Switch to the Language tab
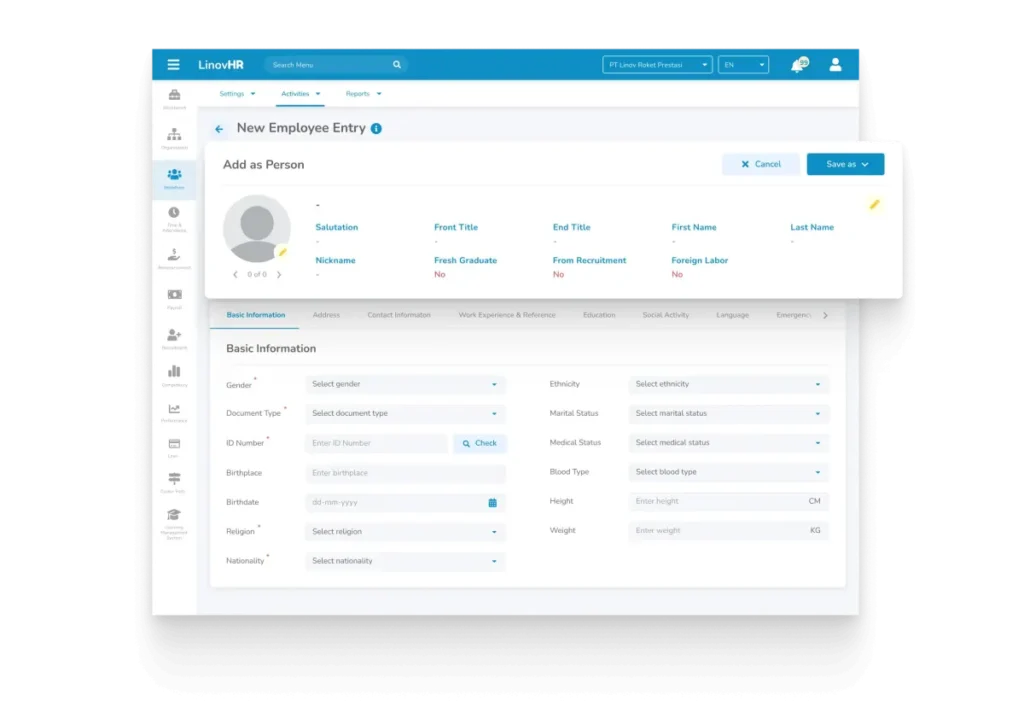Screen dimensions: 1024x701 (x=732, y=315)
